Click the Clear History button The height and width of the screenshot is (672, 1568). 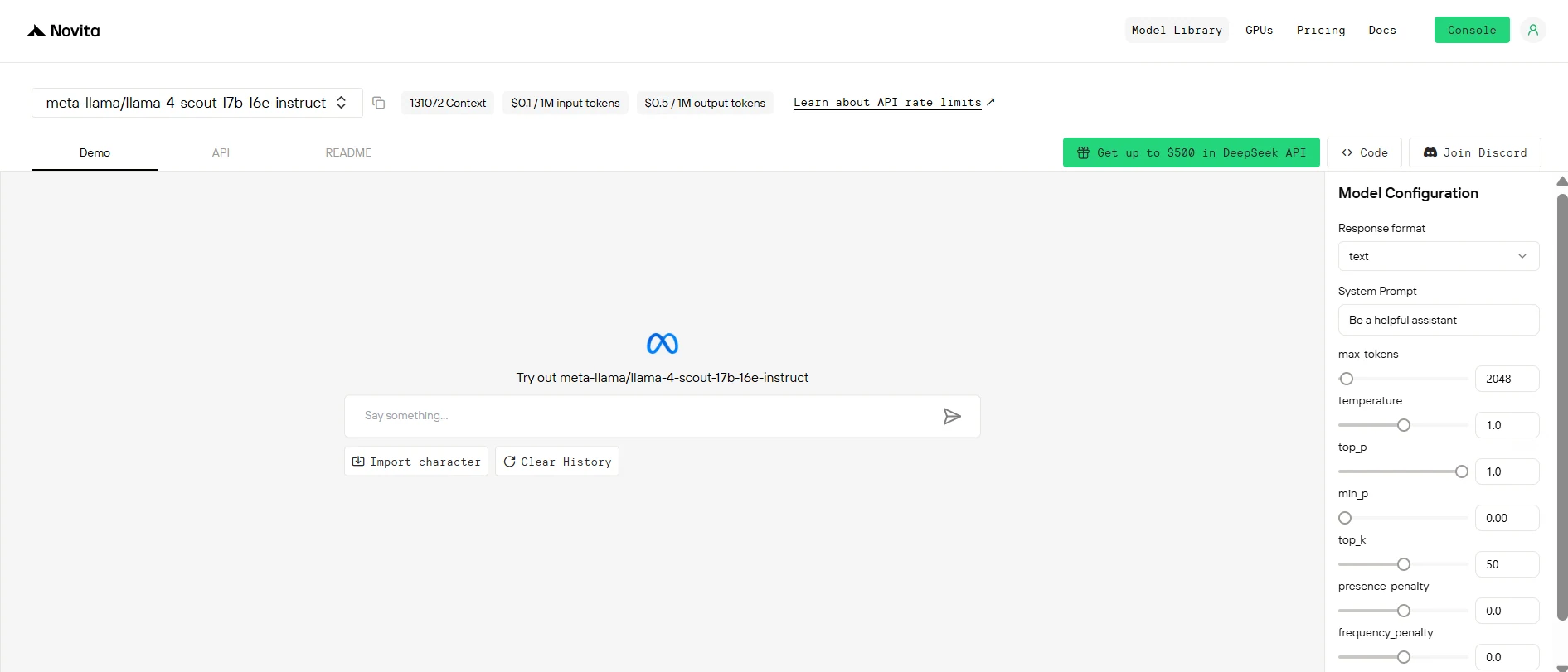coord(557,462)
